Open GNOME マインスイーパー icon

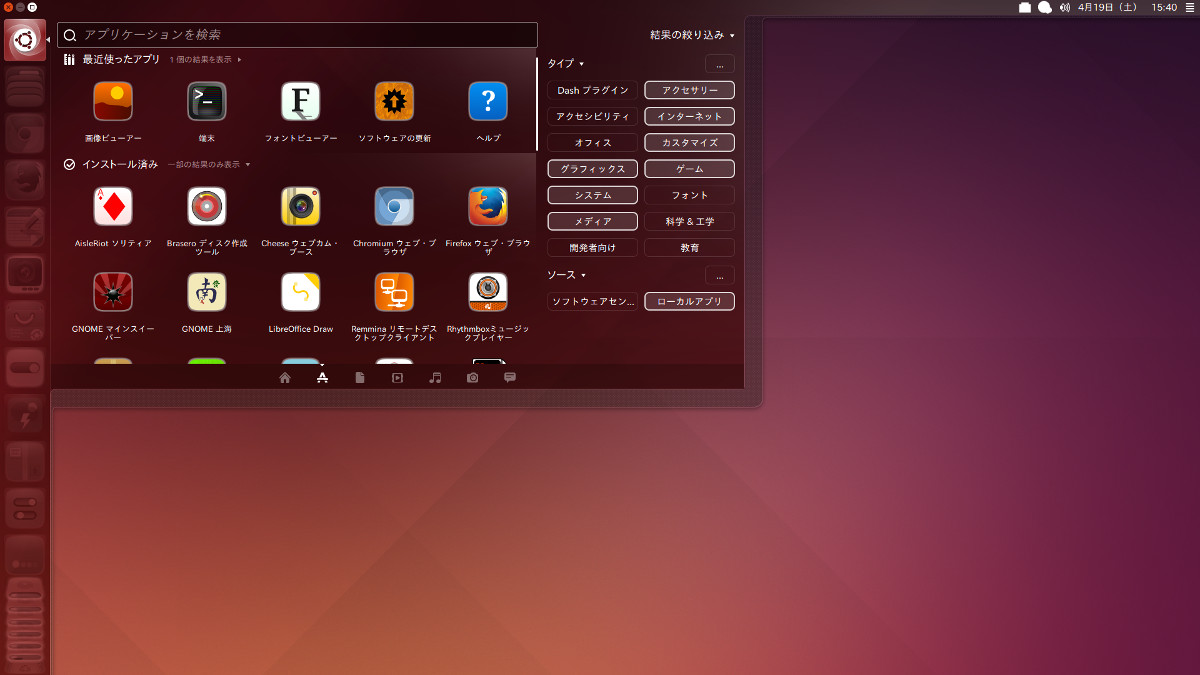(x=113, y=292)
